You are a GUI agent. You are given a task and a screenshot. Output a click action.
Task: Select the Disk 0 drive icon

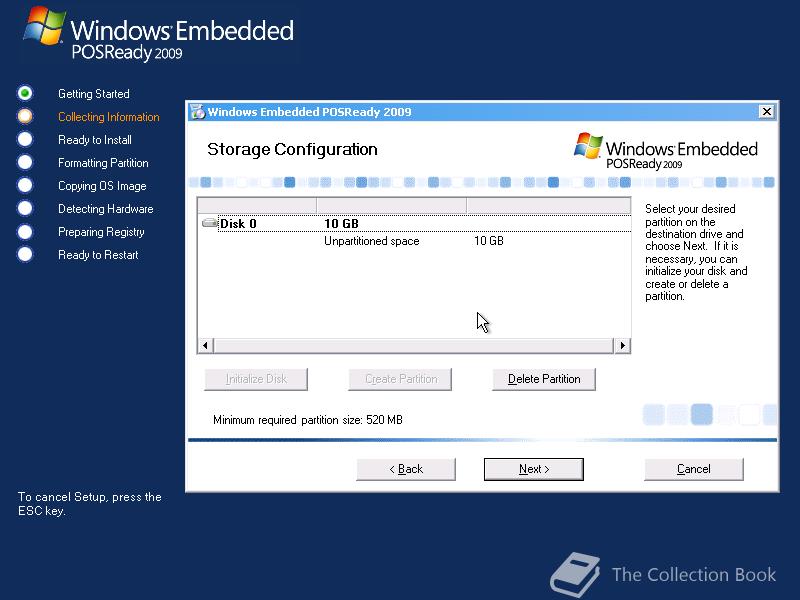pyautogui.click(x=209, y=223)
